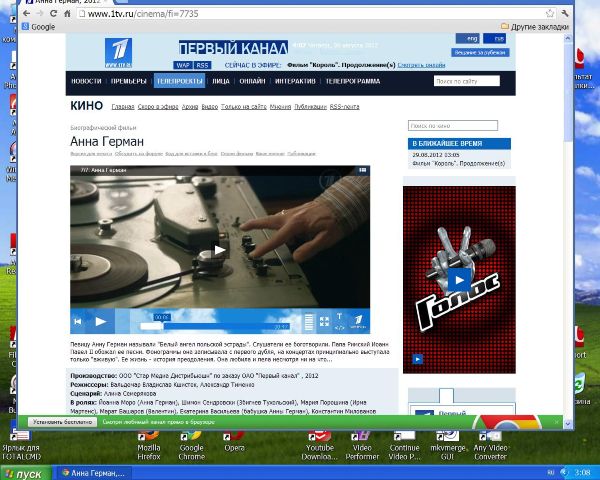Image resolution: width=600 pixels, height=480 pixels.
Task: Open mkvmerge GUI desktop shortcut
Action: [447, 445]
